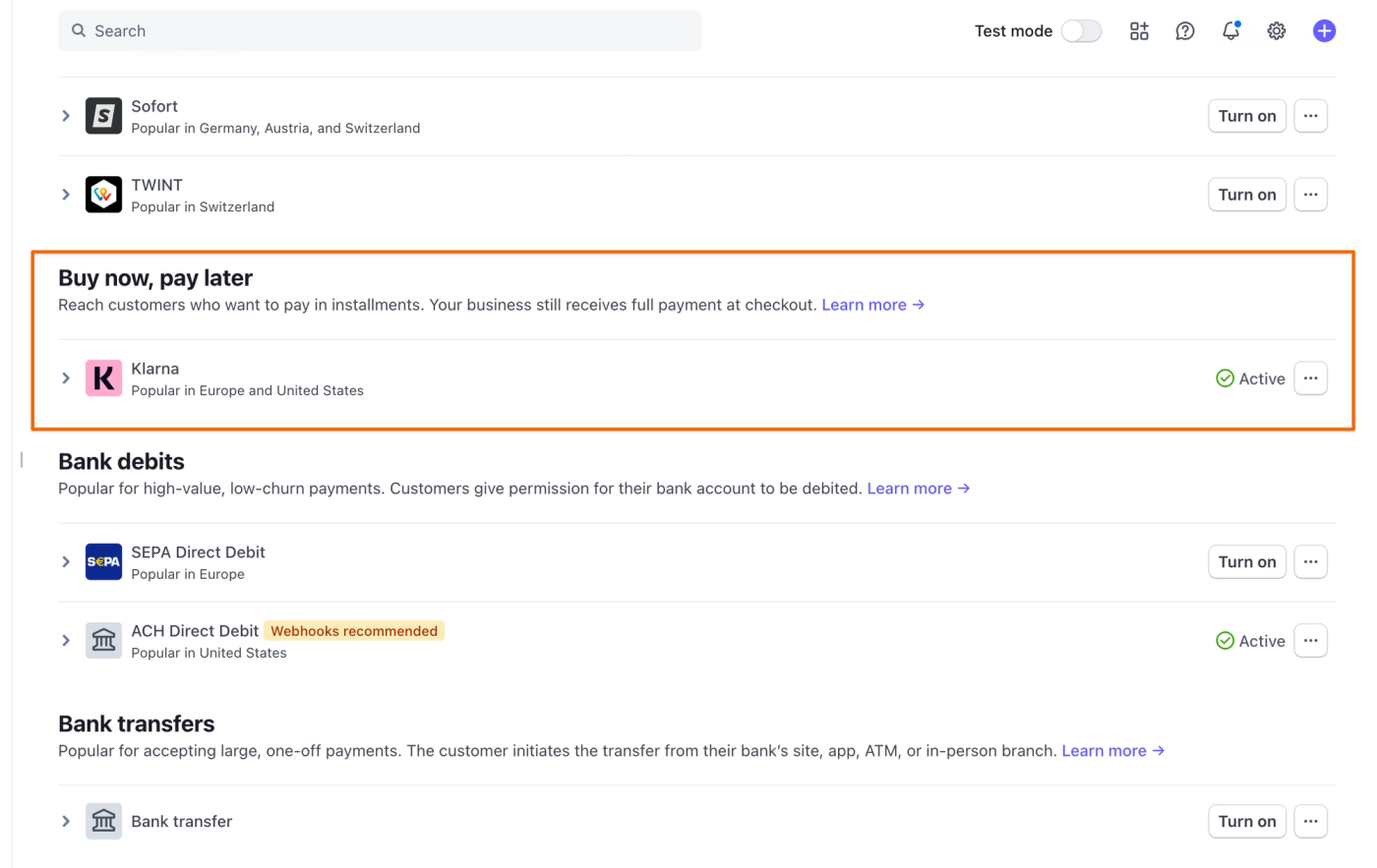
Task: Open the help question mark icon
Action: pyautogui.click(x=1185, y=31)
